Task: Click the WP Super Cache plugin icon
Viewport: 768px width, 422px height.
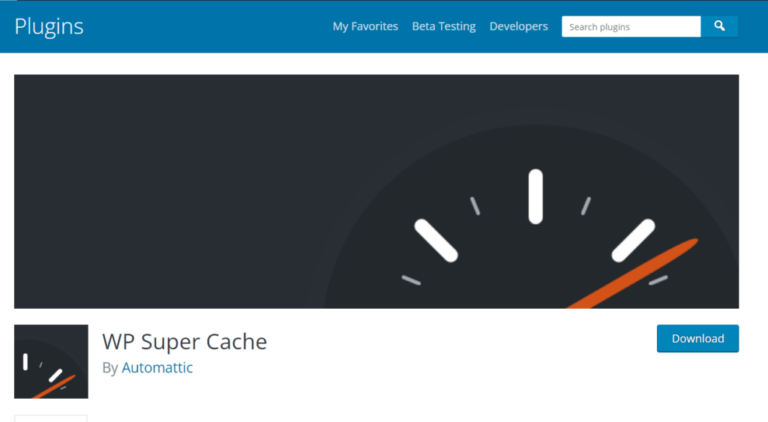Action: point(51,361)
